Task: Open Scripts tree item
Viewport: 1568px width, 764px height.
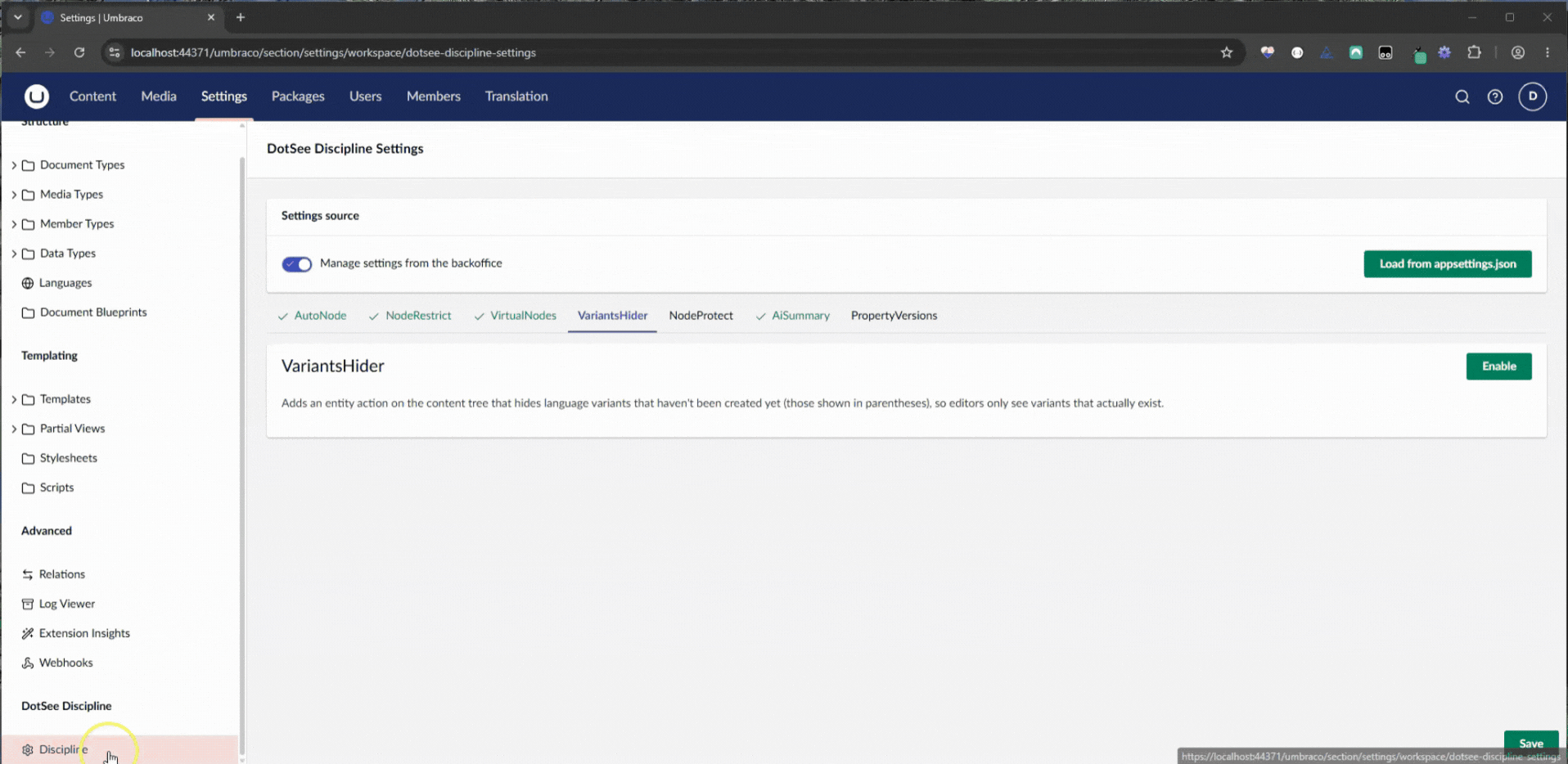Action: [56, 488]
